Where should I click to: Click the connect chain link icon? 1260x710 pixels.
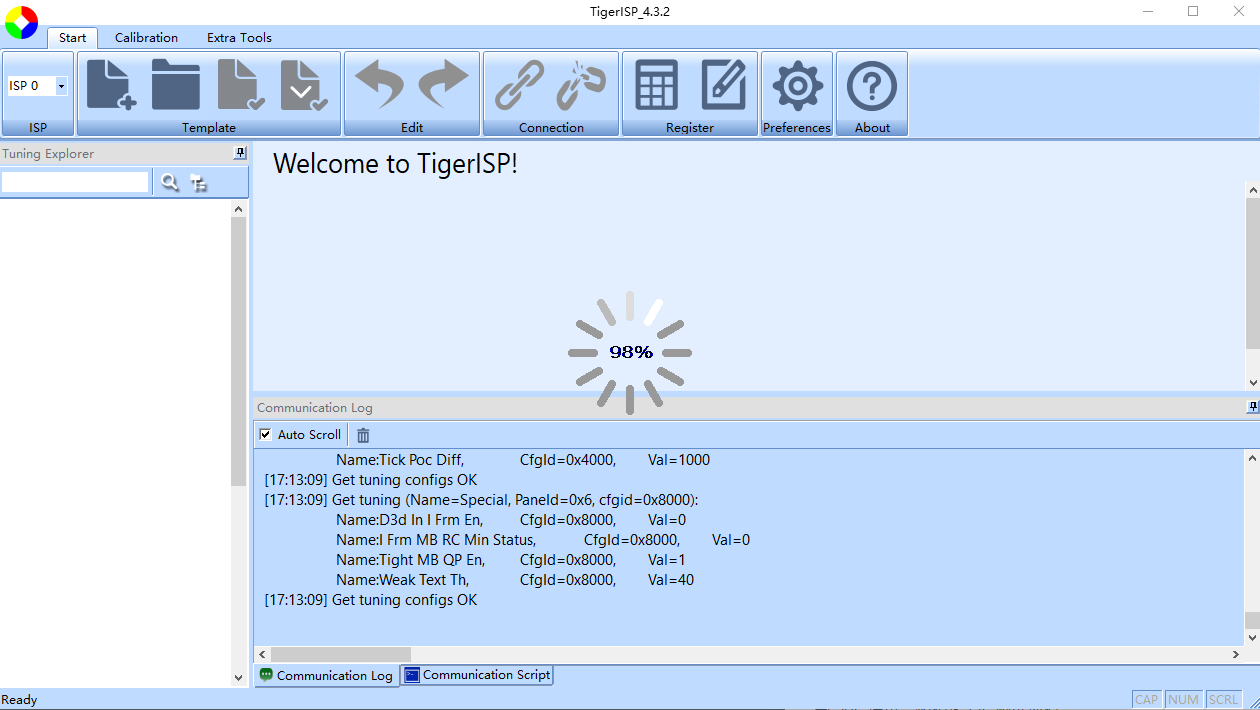(x=519, y=85)
